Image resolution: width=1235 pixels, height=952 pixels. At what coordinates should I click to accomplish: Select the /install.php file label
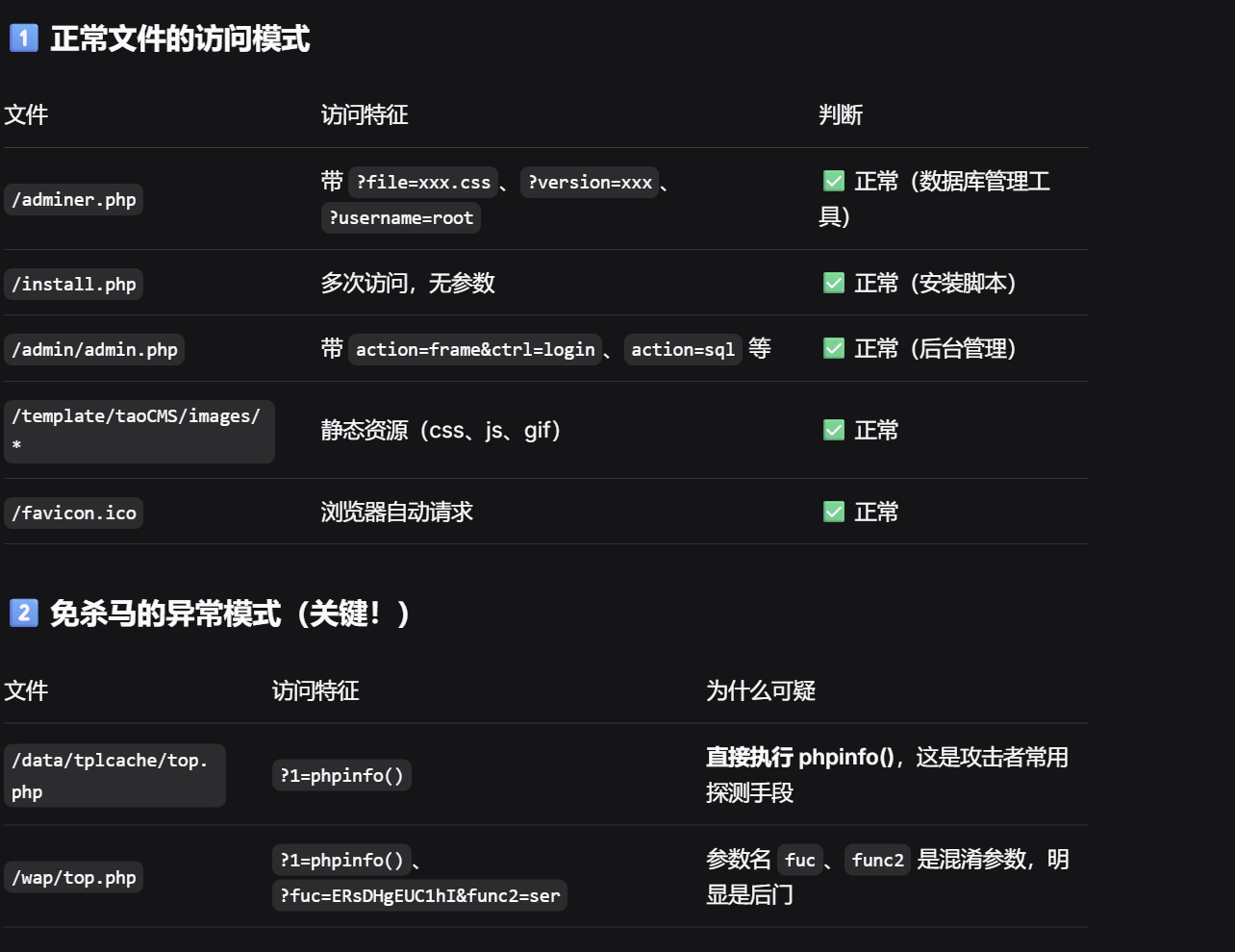tap(74, 285)
